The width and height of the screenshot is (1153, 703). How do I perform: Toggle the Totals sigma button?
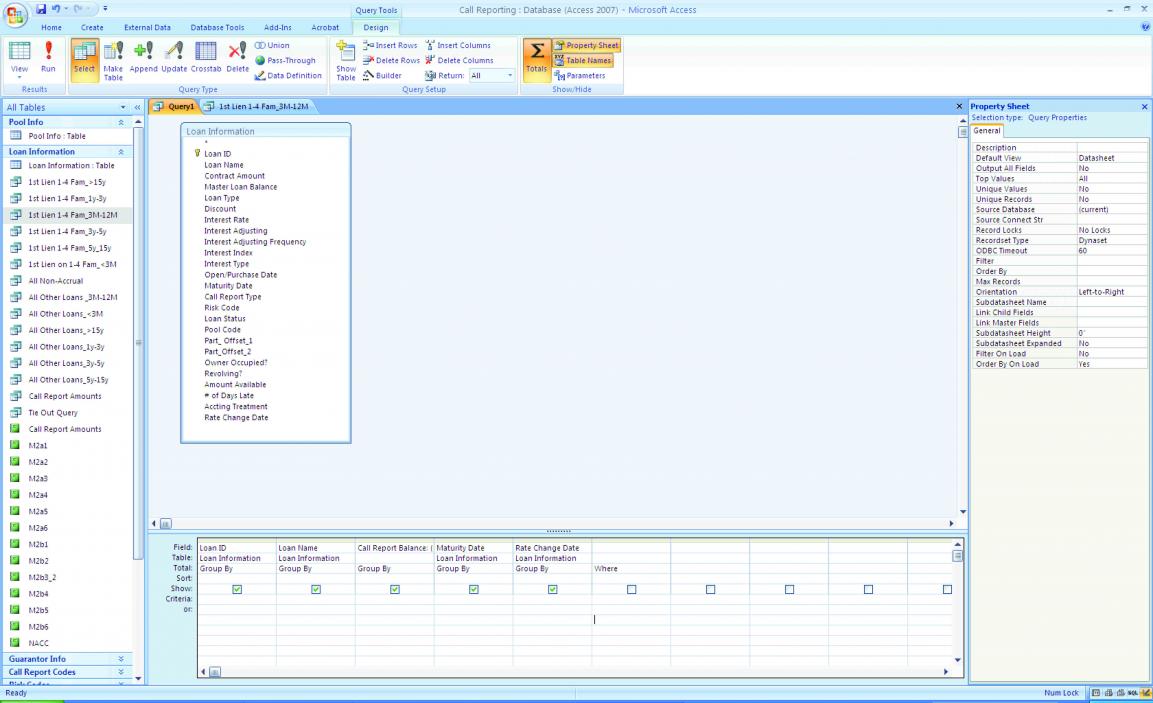pyautogui.click(x=536, y=60)
